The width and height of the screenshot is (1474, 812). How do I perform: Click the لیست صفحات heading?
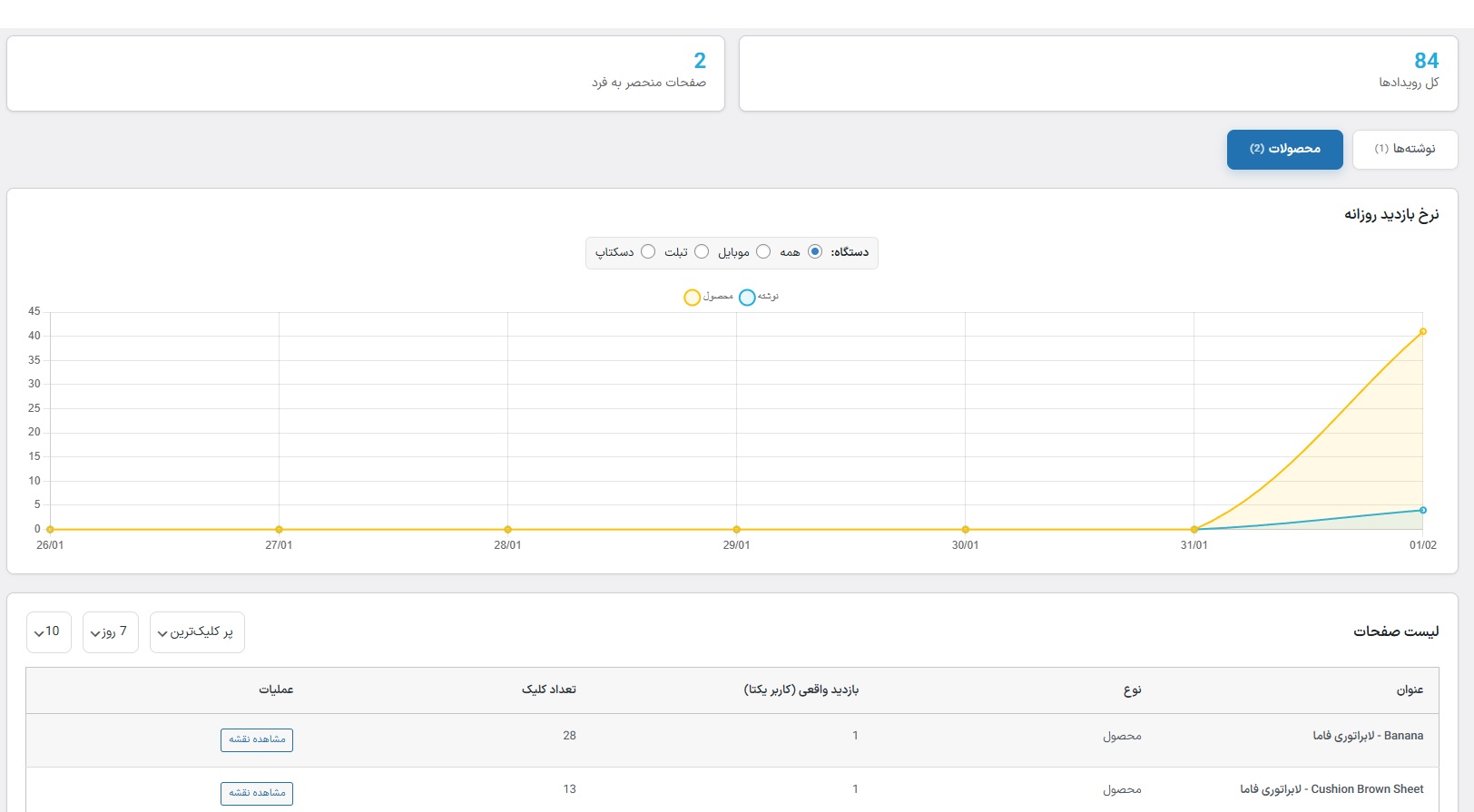(x=1396, y=631)
